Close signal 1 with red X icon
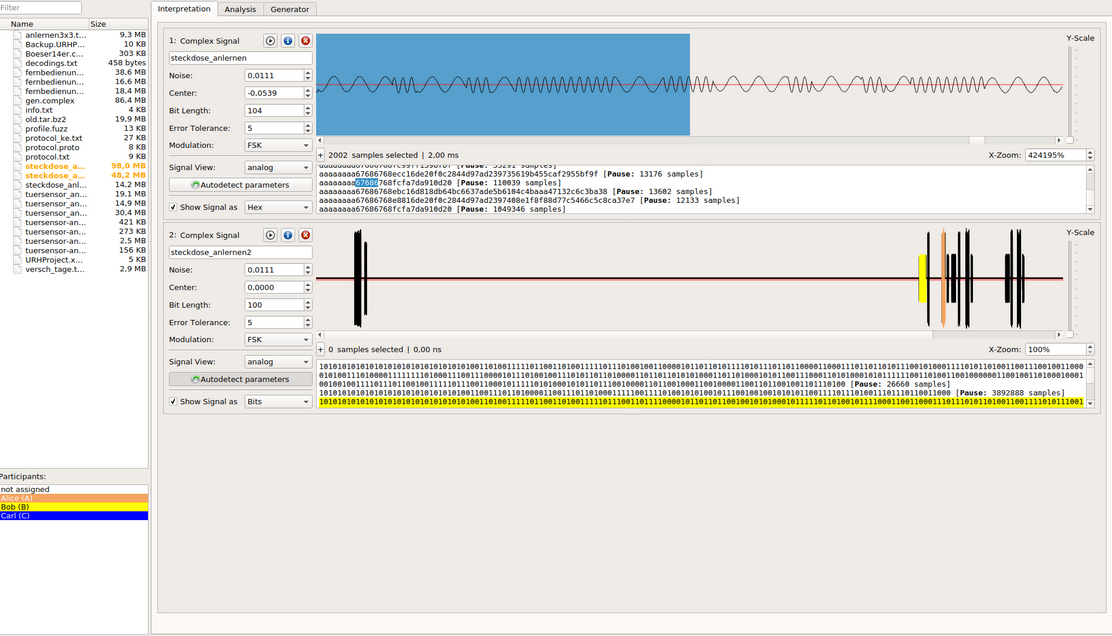 pos(306,41)
